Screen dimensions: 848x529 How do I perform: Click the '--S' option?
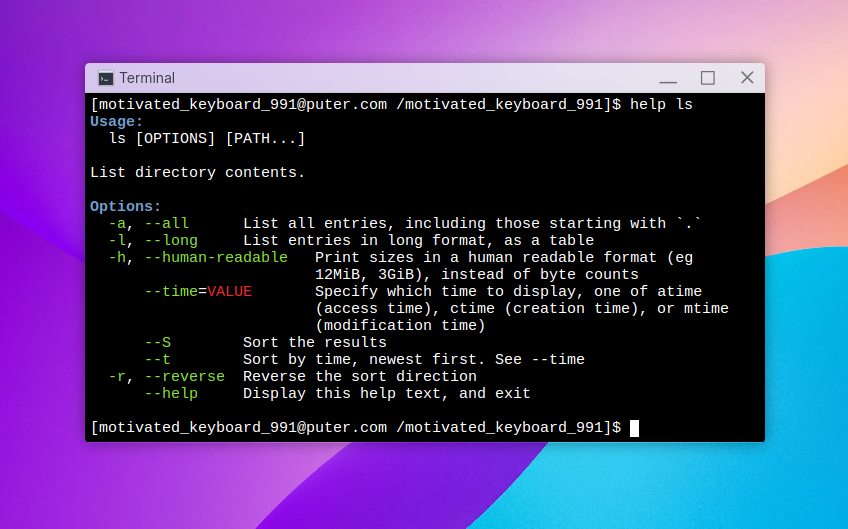click(157, 342)
